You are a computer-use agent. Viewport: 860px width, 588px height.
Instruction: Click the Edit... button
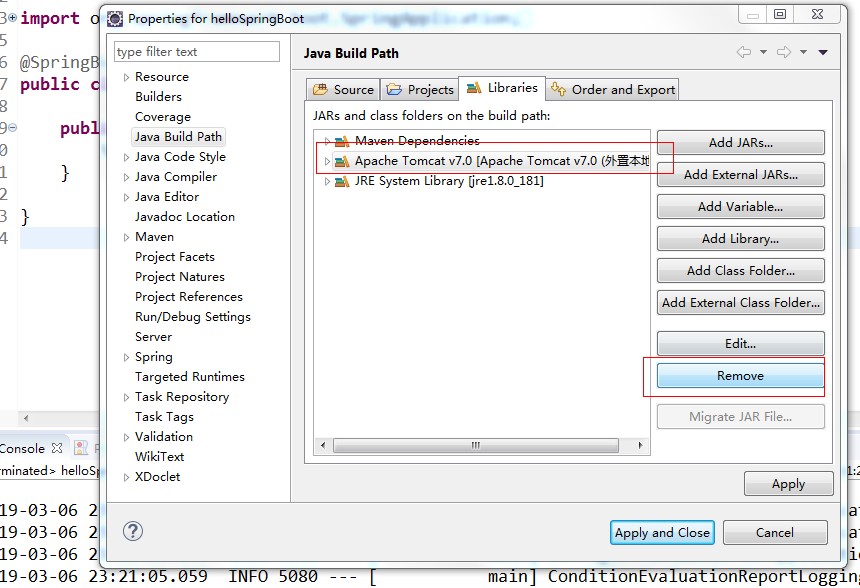[x=740, y=343]
